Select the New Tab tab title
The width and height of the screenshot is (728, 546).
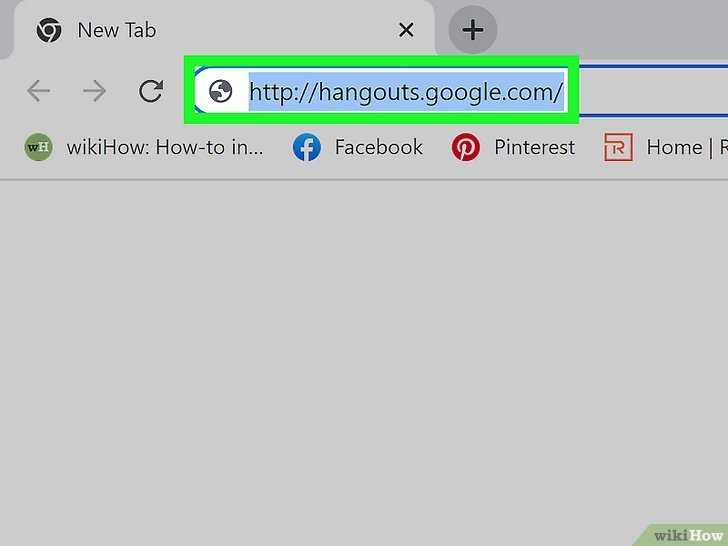[117, 31]
